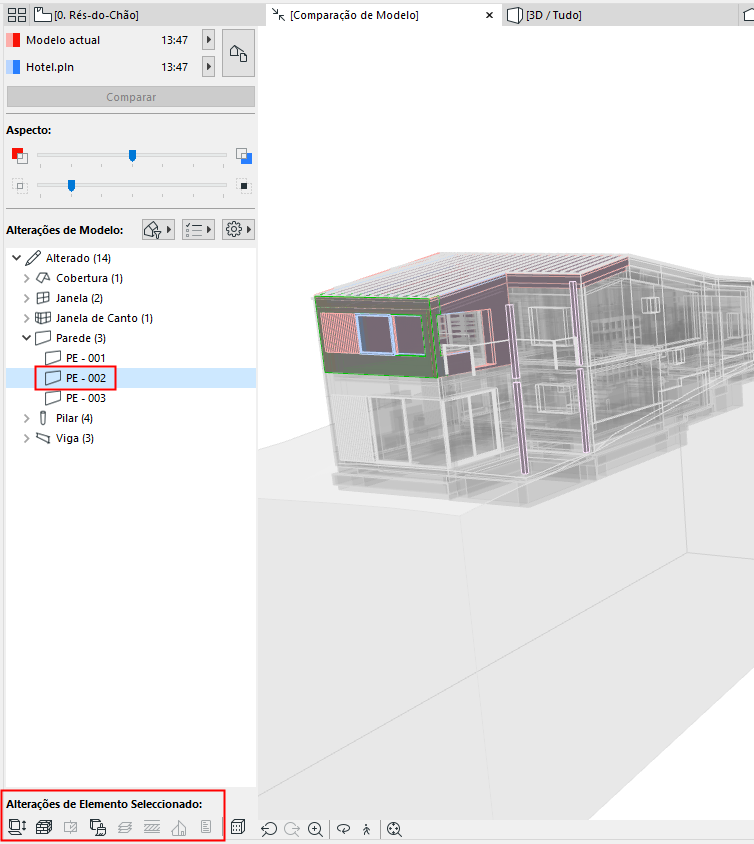Click the next zoom icon
This screenshot has width=754, height=844.
pyautogui.click(x=292, y=829)
